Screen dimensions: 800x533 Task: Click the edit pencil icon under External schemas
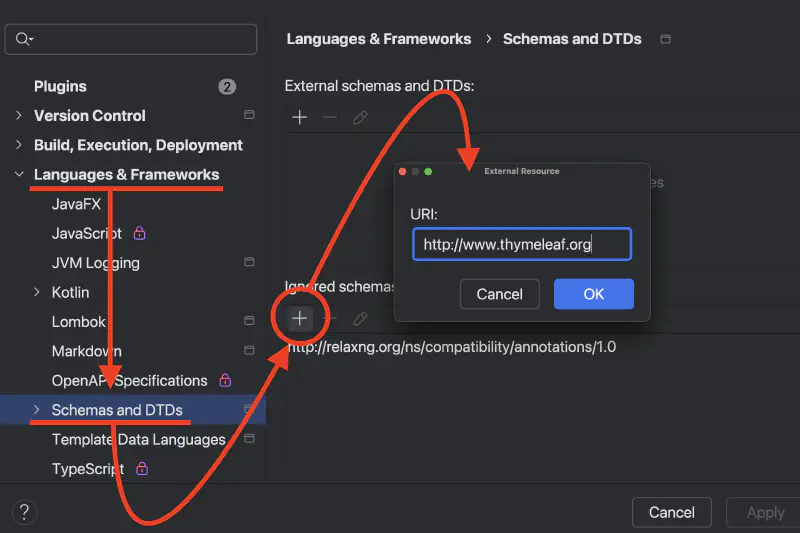click(360, 117)
